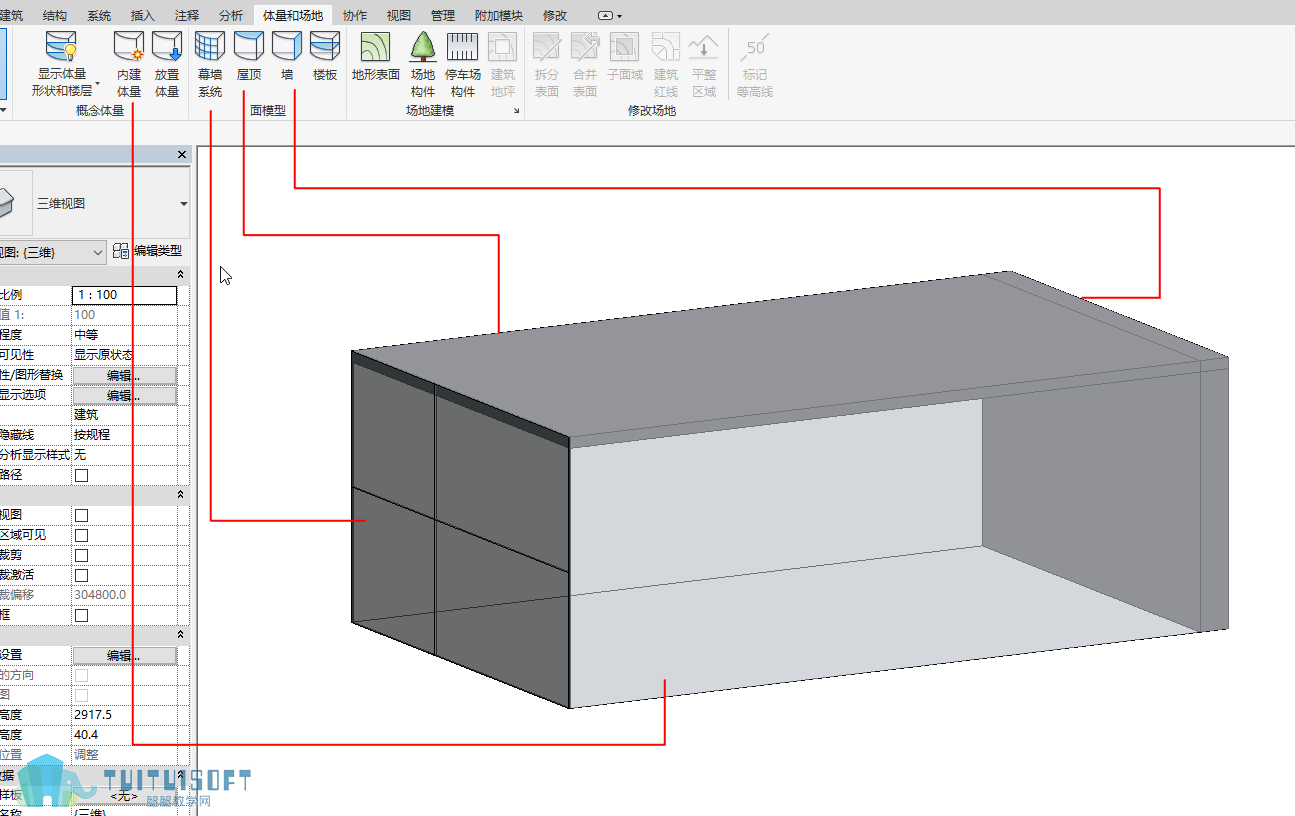Click 编辑 button for 显示选项
The width and height of the screenshot is (1295, 816).
click(124, 395)
